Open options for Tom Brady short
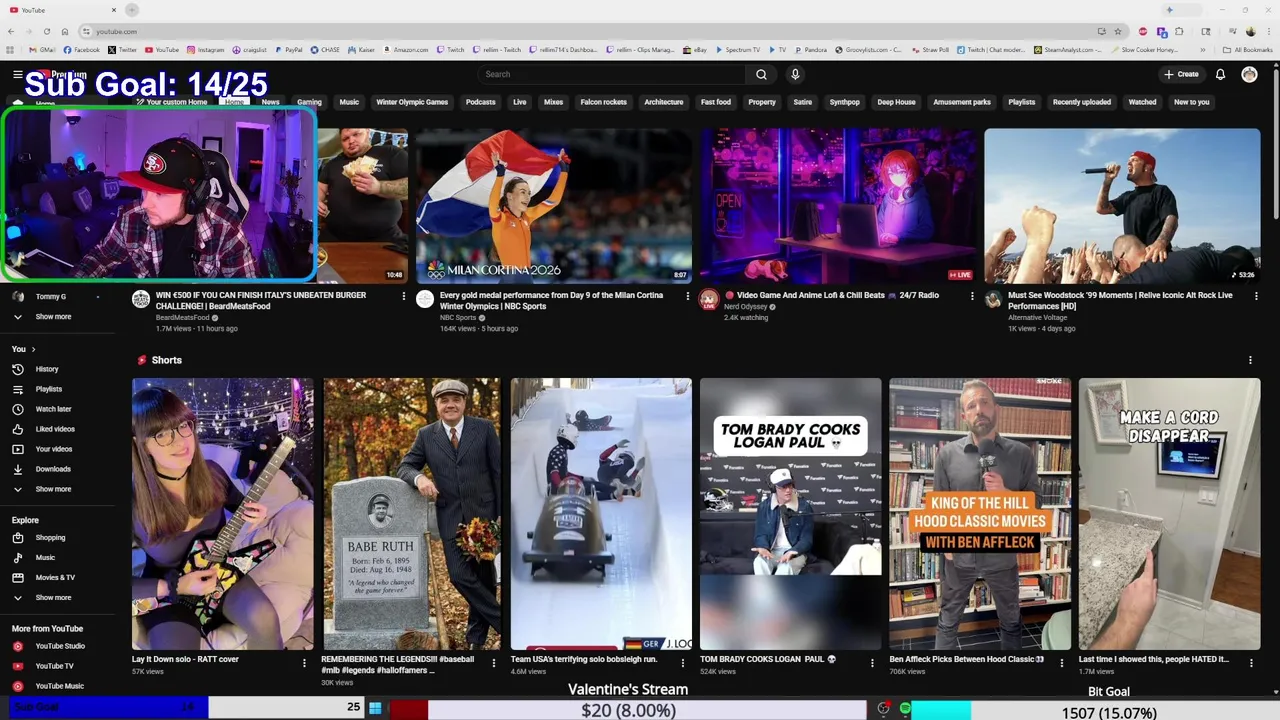Screen dimensions: 1280x720 [872, 662]
